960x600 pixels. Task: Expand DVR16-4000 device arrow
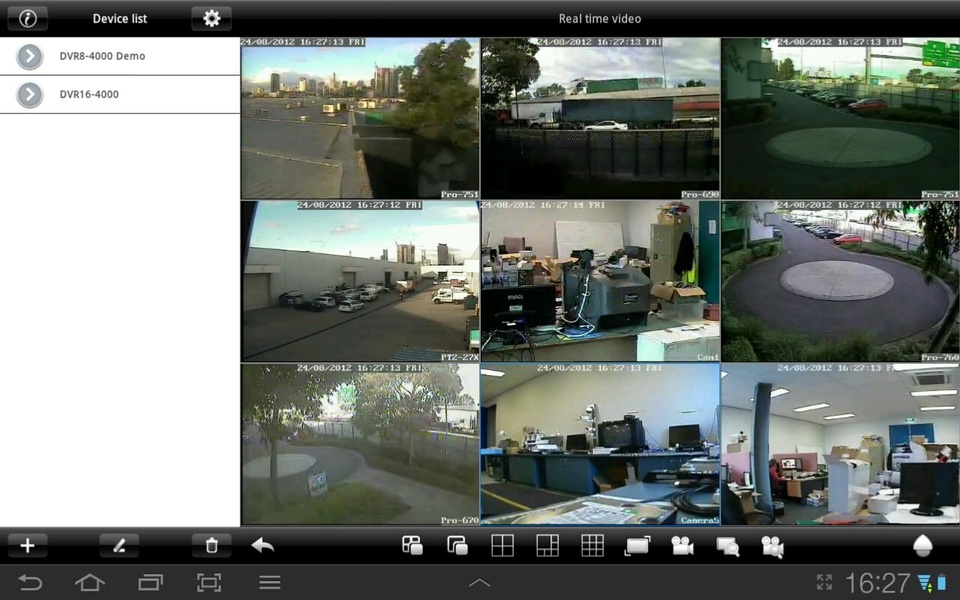click(x=29, y=95)
